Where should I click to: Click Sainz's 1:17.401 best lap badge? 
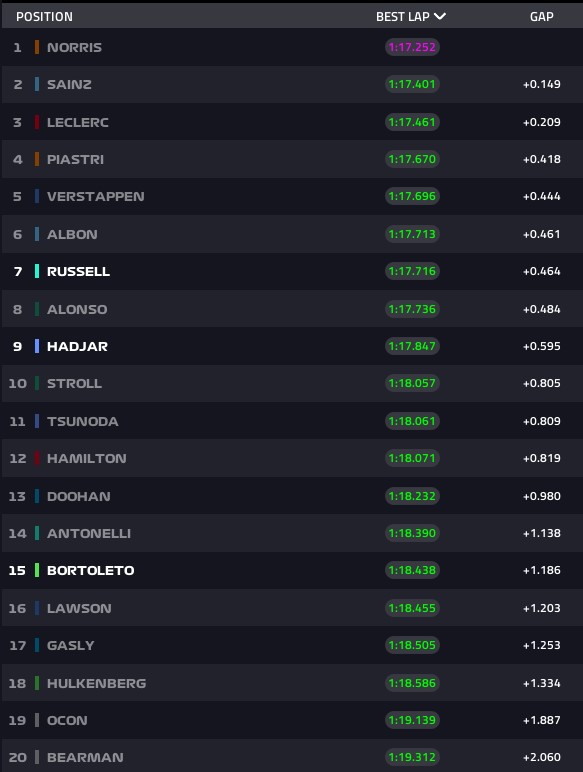click(x=412, y=84)
